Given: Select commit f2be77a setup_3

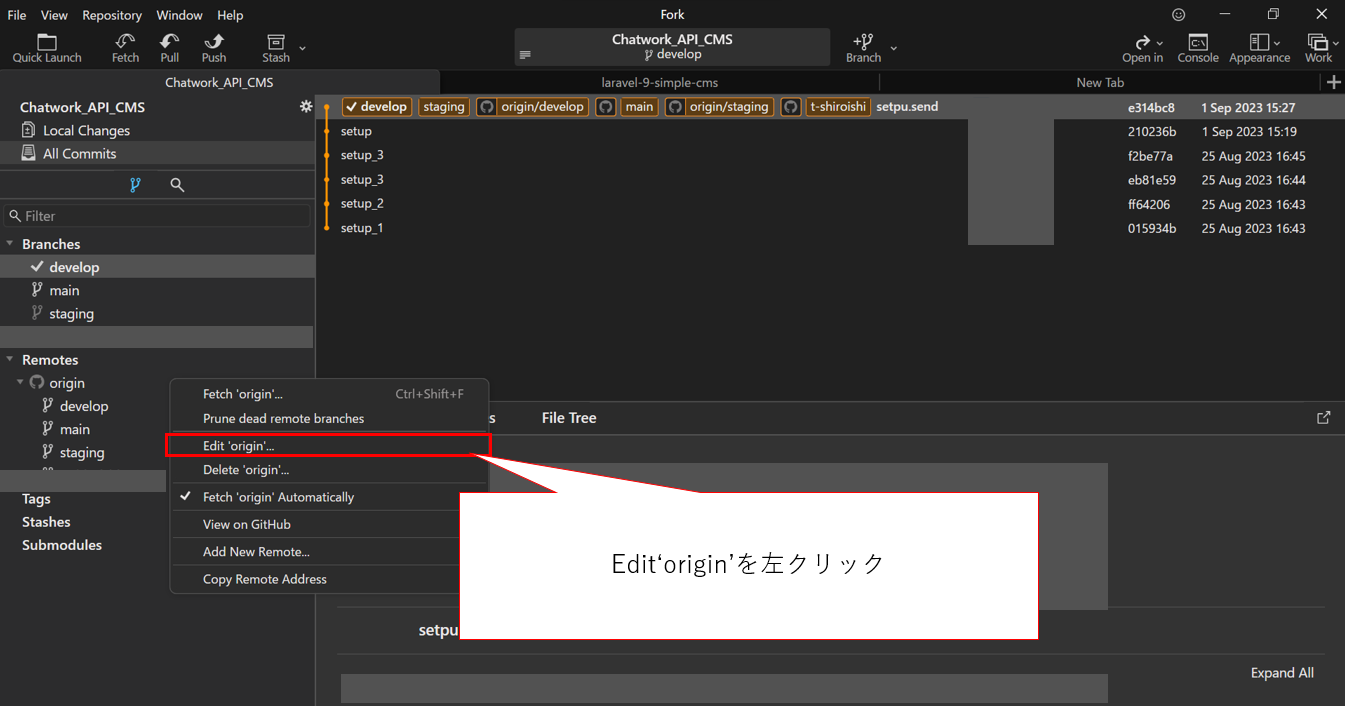Looking at the screenshot, I should click(830, 155).
